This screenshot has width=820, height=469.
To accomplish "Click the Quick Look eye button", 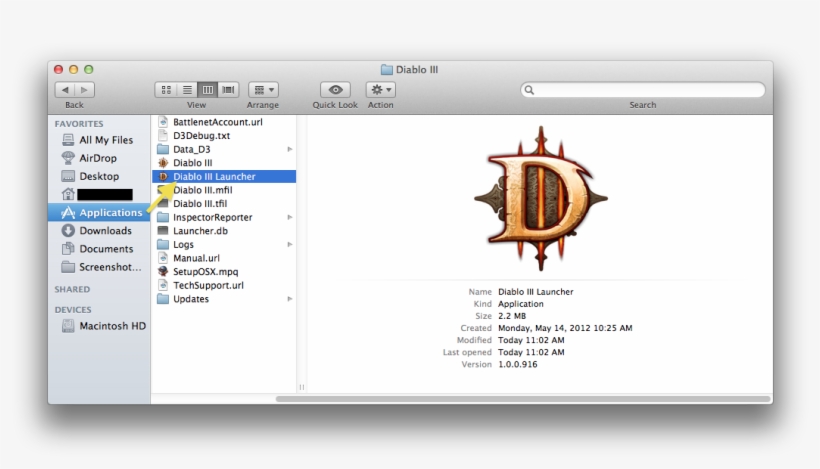I will [335, 90].
